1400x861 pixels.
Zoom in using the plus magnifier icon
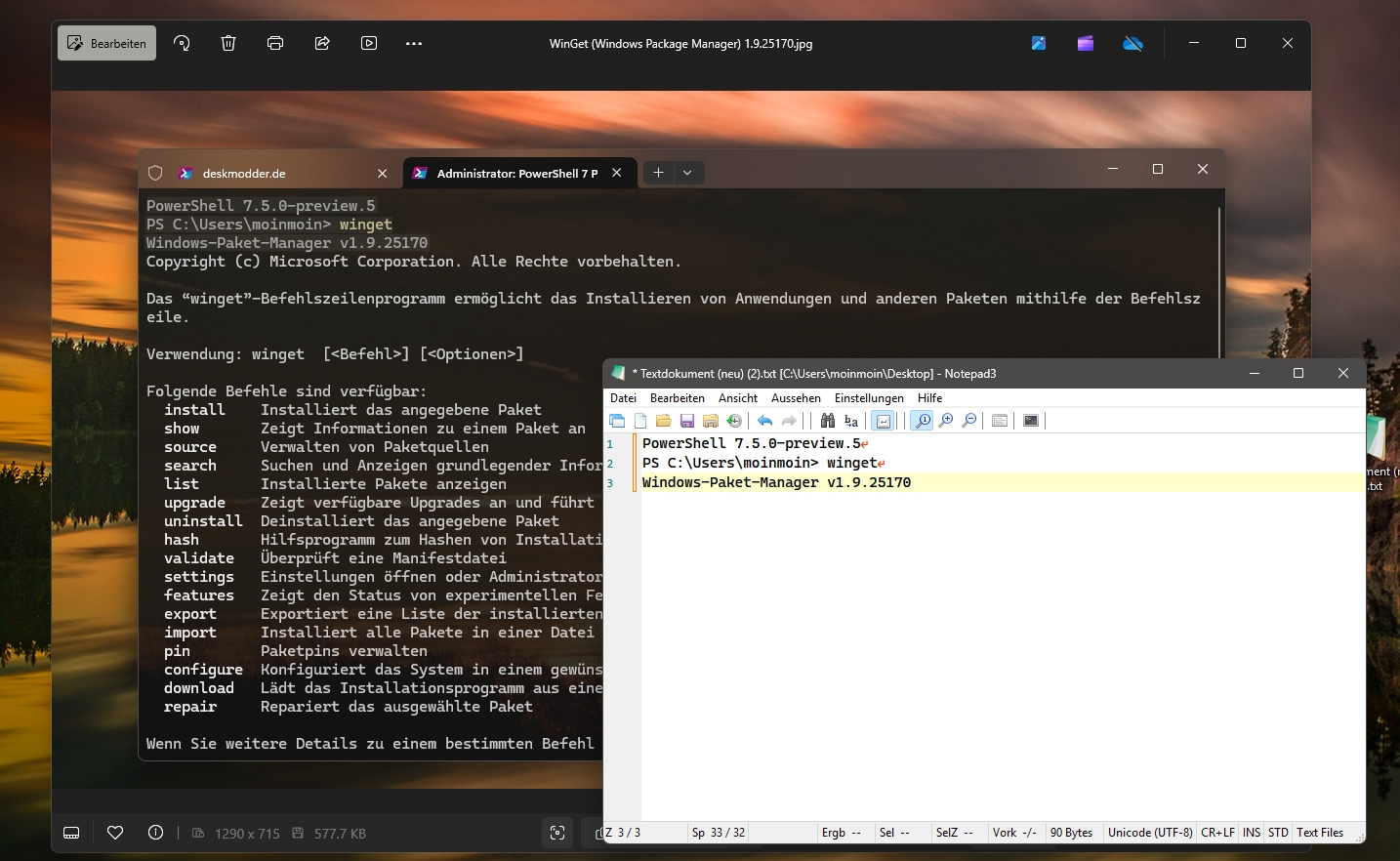[946, 421]
